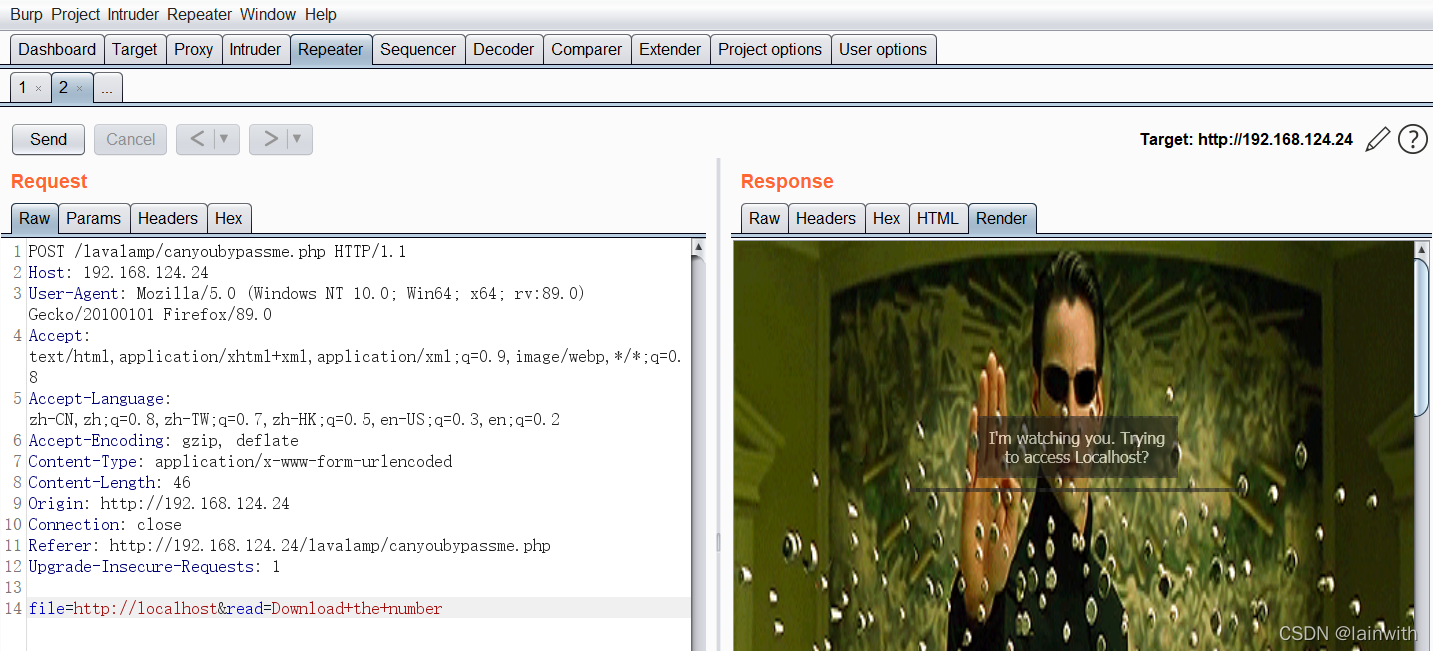Click the Connection: close line

105,525
